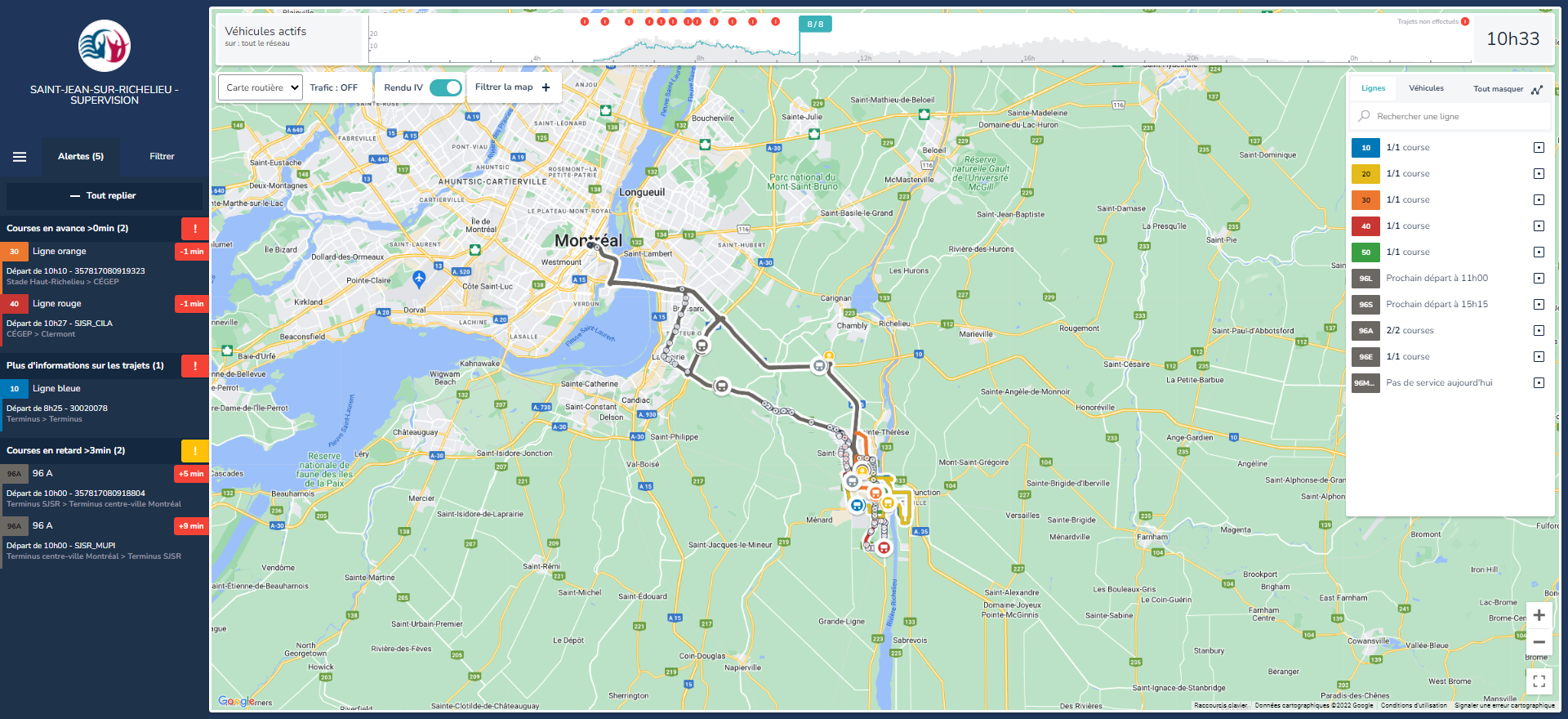Click the -1 min badge for Ligne orange

192,252
